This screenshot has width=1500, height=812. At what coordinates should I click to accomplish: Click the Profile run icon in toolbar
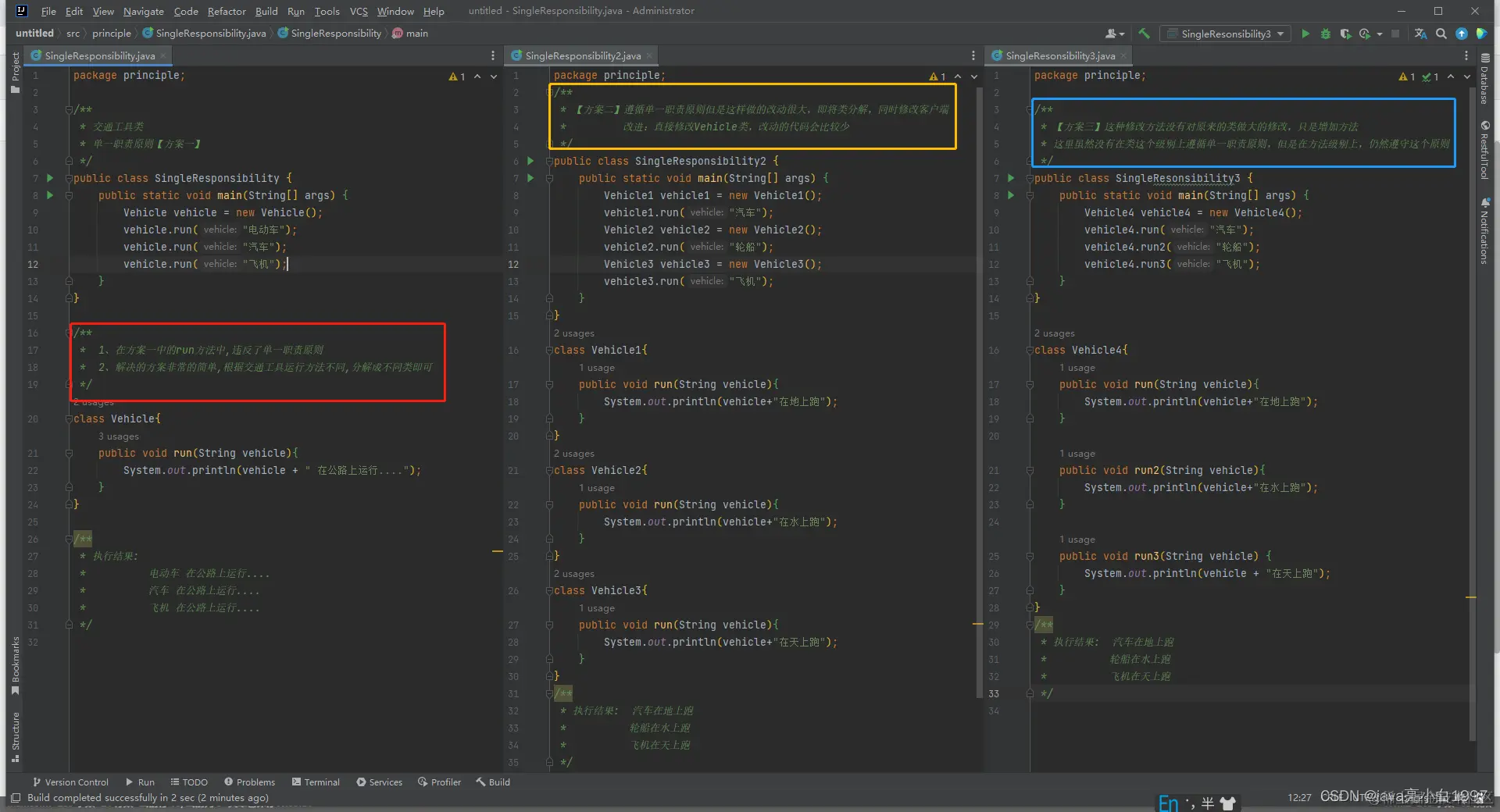click(x=1364, y=34)
